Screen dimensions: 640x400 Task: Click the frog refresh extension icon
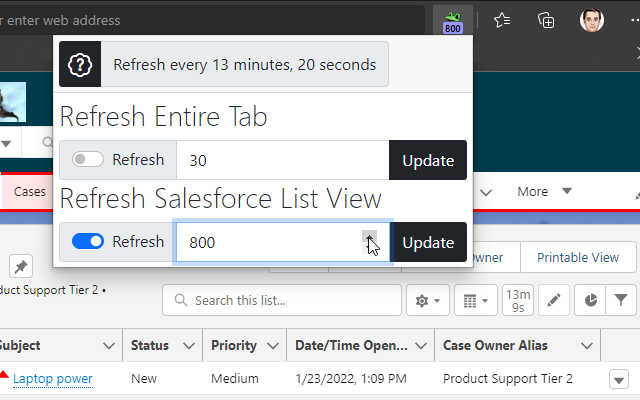452,20
